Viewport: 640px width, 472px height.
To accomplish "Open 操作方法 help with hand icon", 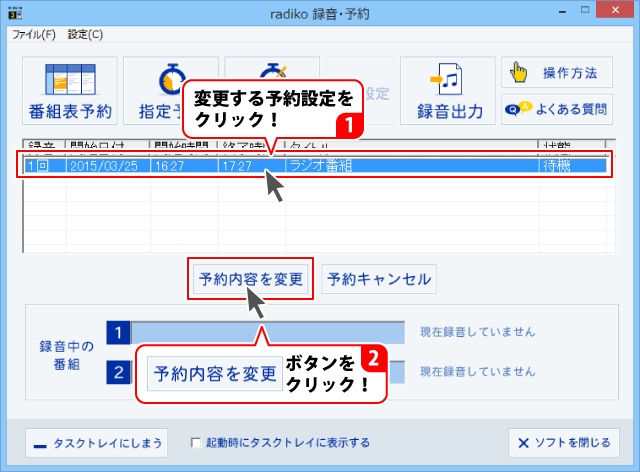I will [557, 72].
